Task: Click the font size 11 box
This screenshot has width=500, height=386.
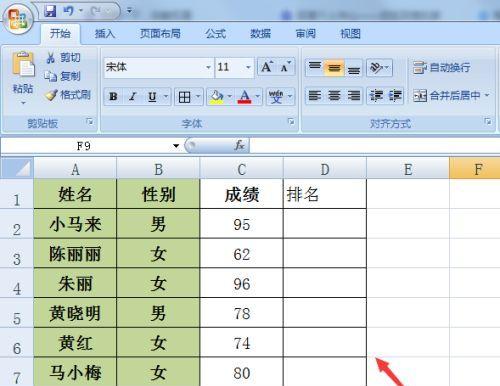Action: 230,67
